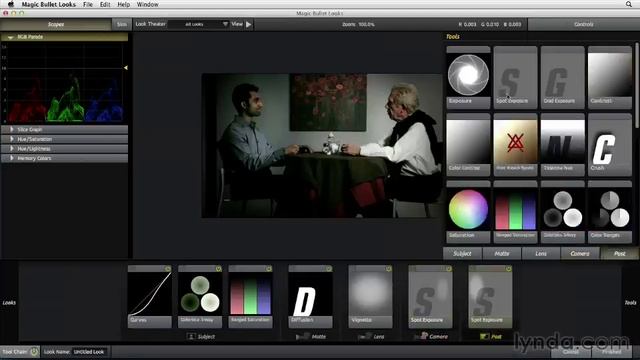Select the Diffusion tool in the chain
640x360 pixels.
pos(310,297)
